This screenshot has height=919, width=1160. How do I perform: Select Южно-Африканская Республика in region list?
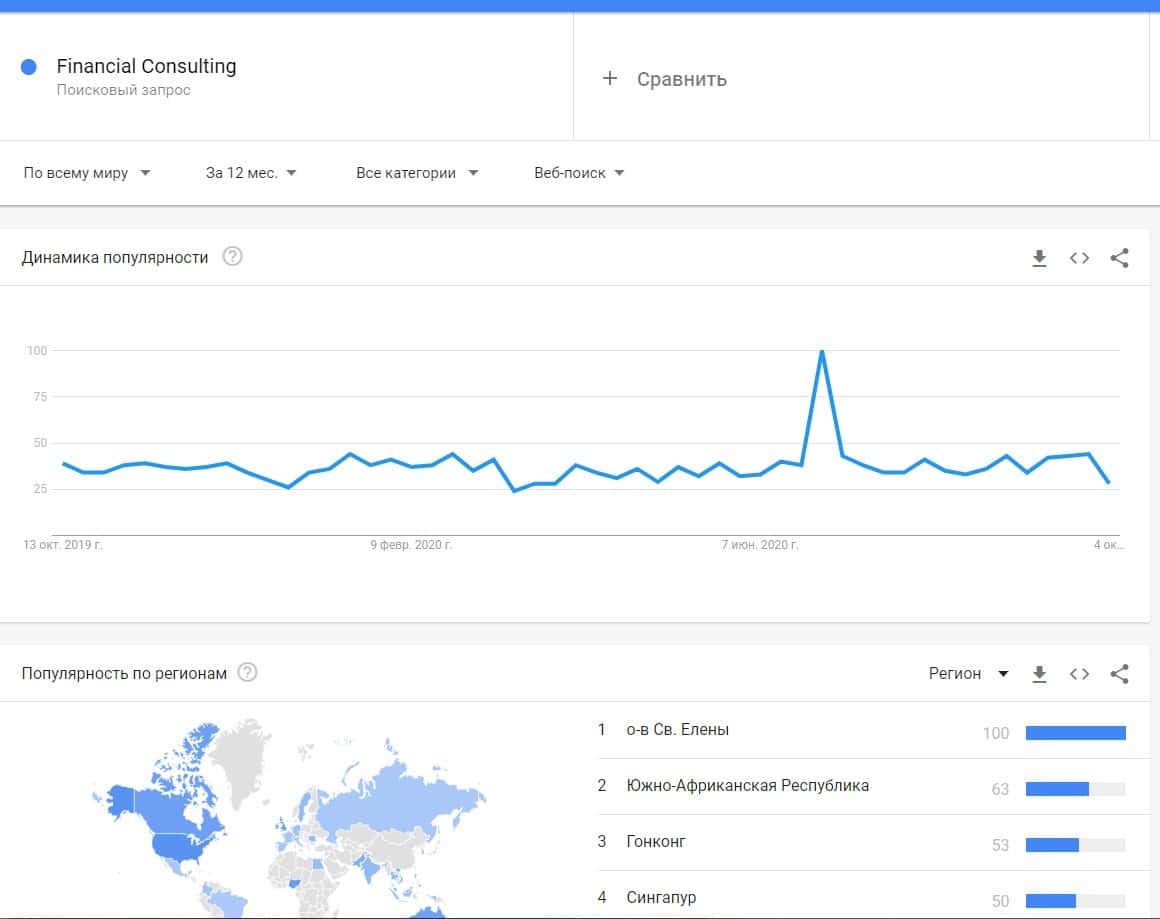click(747, 786)
